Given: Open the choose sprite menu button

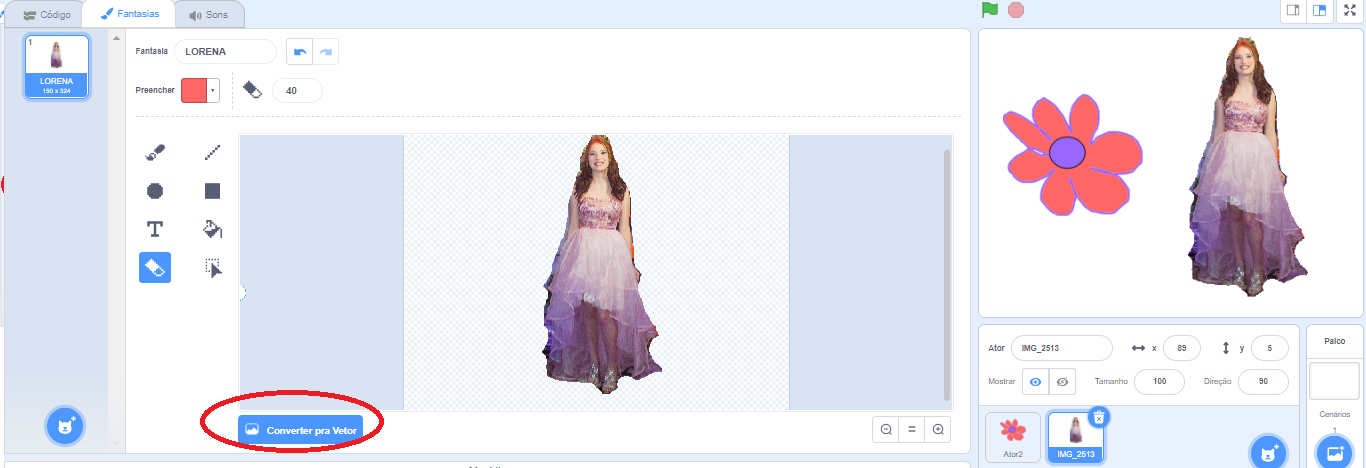Looking at the screenshot, I should tap(1269, 452).
